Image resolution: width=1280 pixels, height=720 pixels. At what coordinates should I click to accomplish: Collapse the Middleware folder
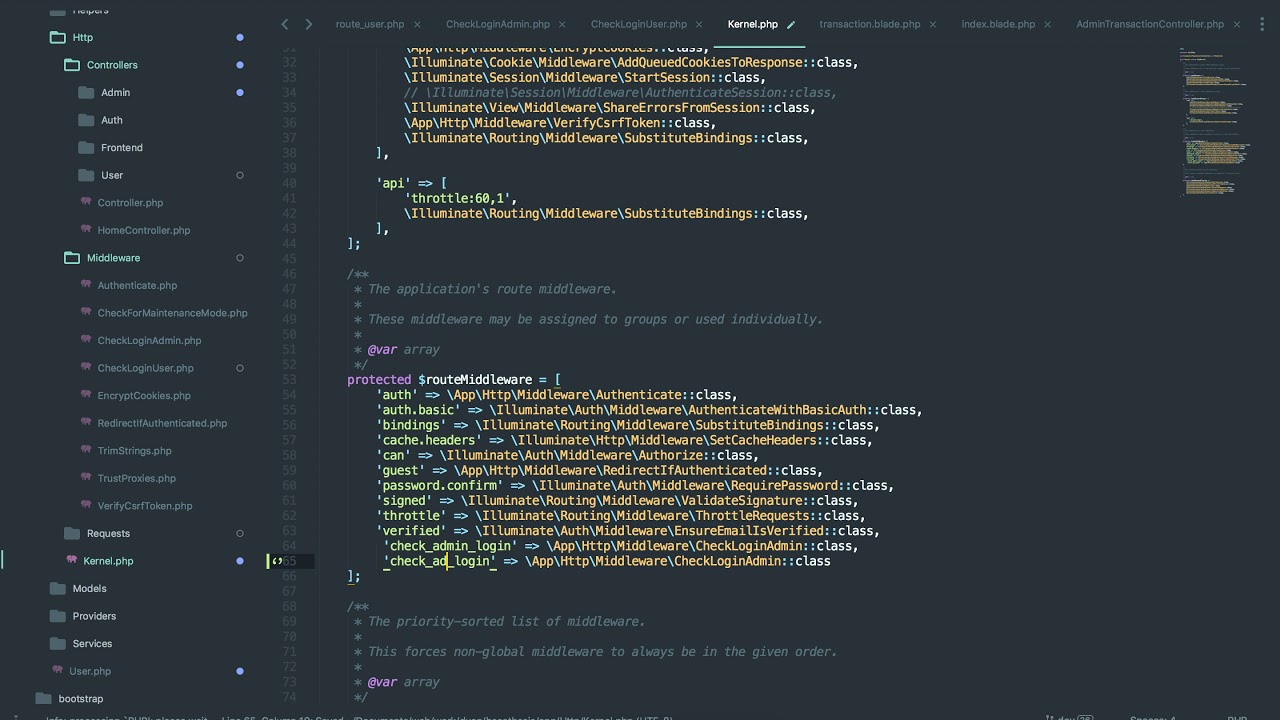tap(102, 258)
